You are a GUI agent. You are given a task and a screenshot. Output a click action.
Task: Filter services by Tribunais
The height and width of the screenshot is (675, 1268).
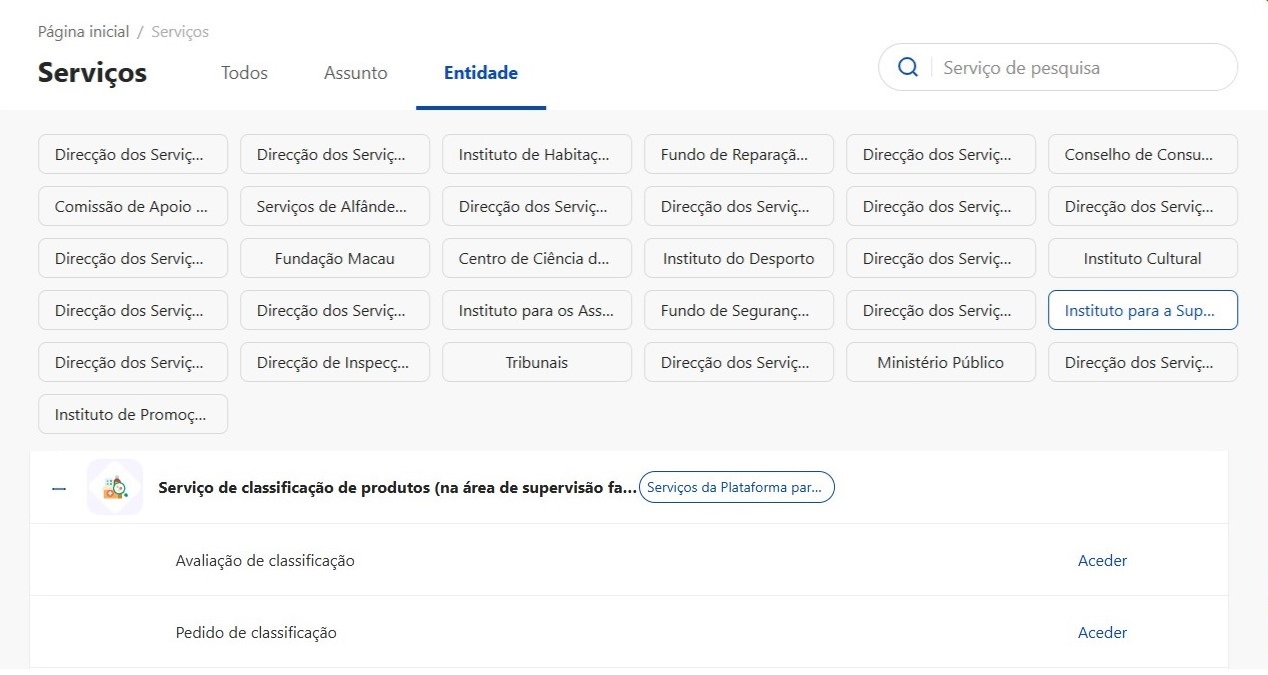[x=537, y=362]
